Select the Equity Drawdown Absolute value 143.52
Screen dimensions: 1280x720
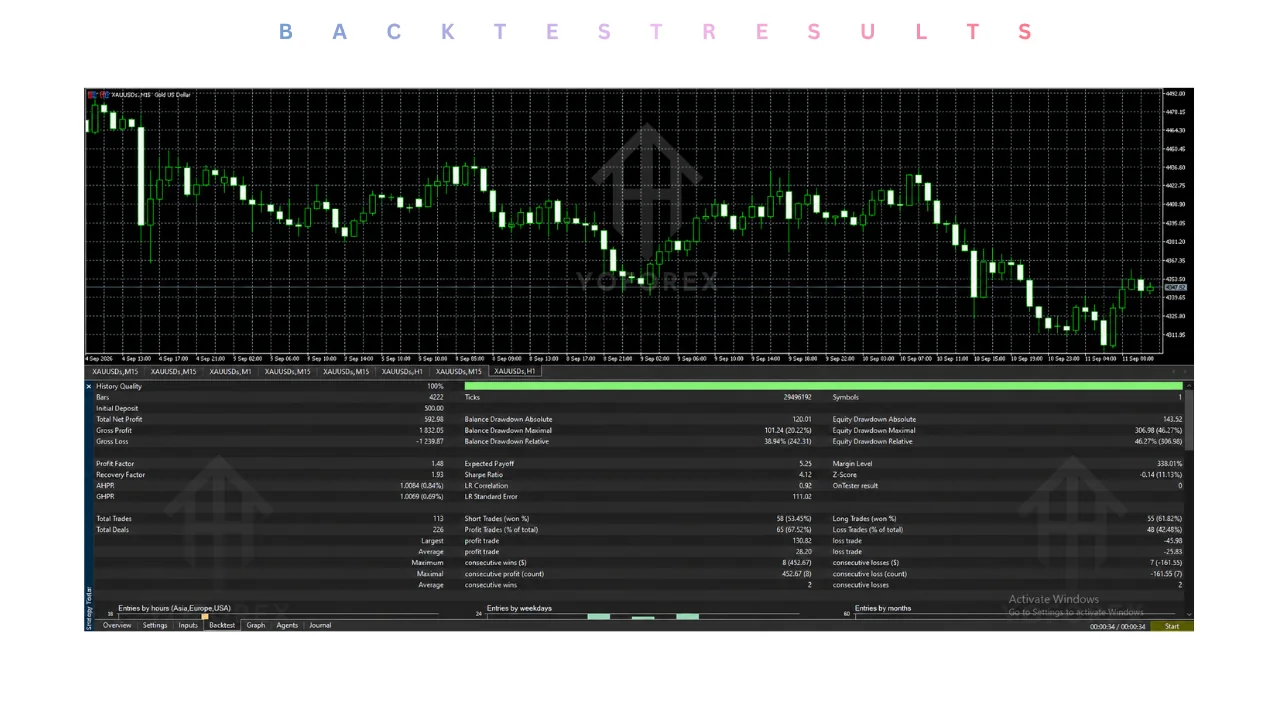(x=1172, y=419)
